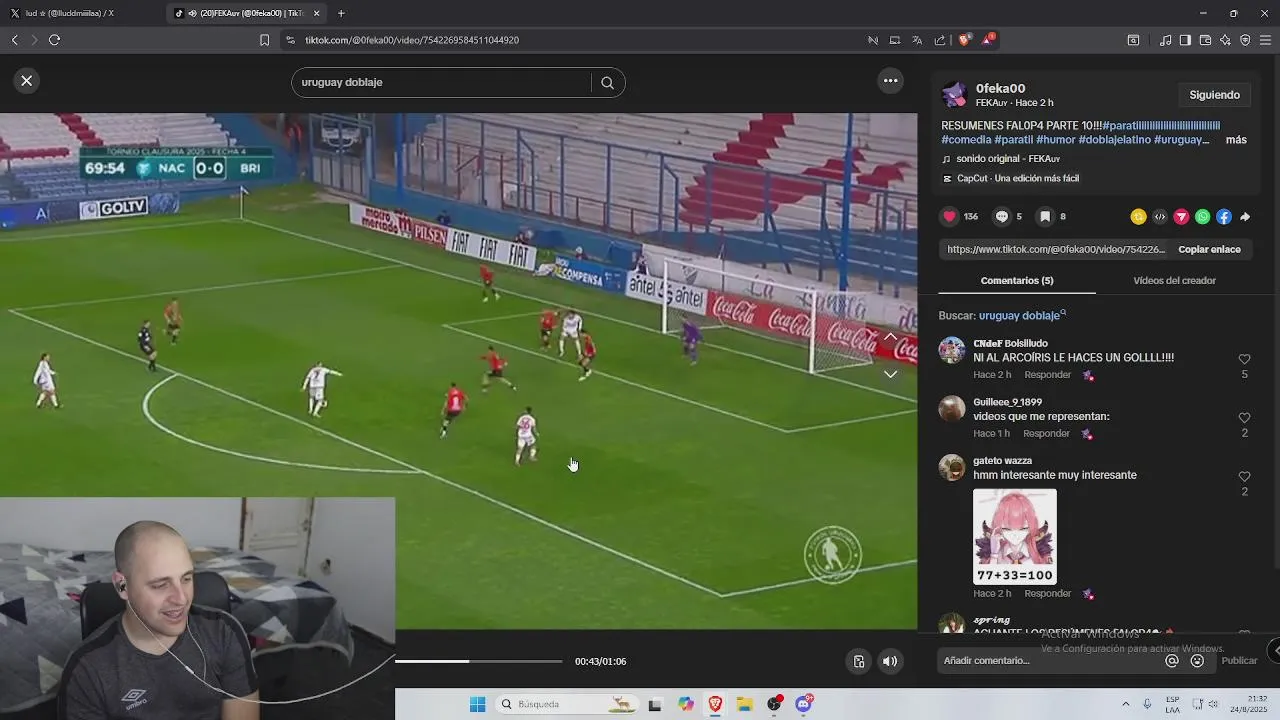Open Brave Shields lion icon
Screen dimensions: 1280x720
964,40
